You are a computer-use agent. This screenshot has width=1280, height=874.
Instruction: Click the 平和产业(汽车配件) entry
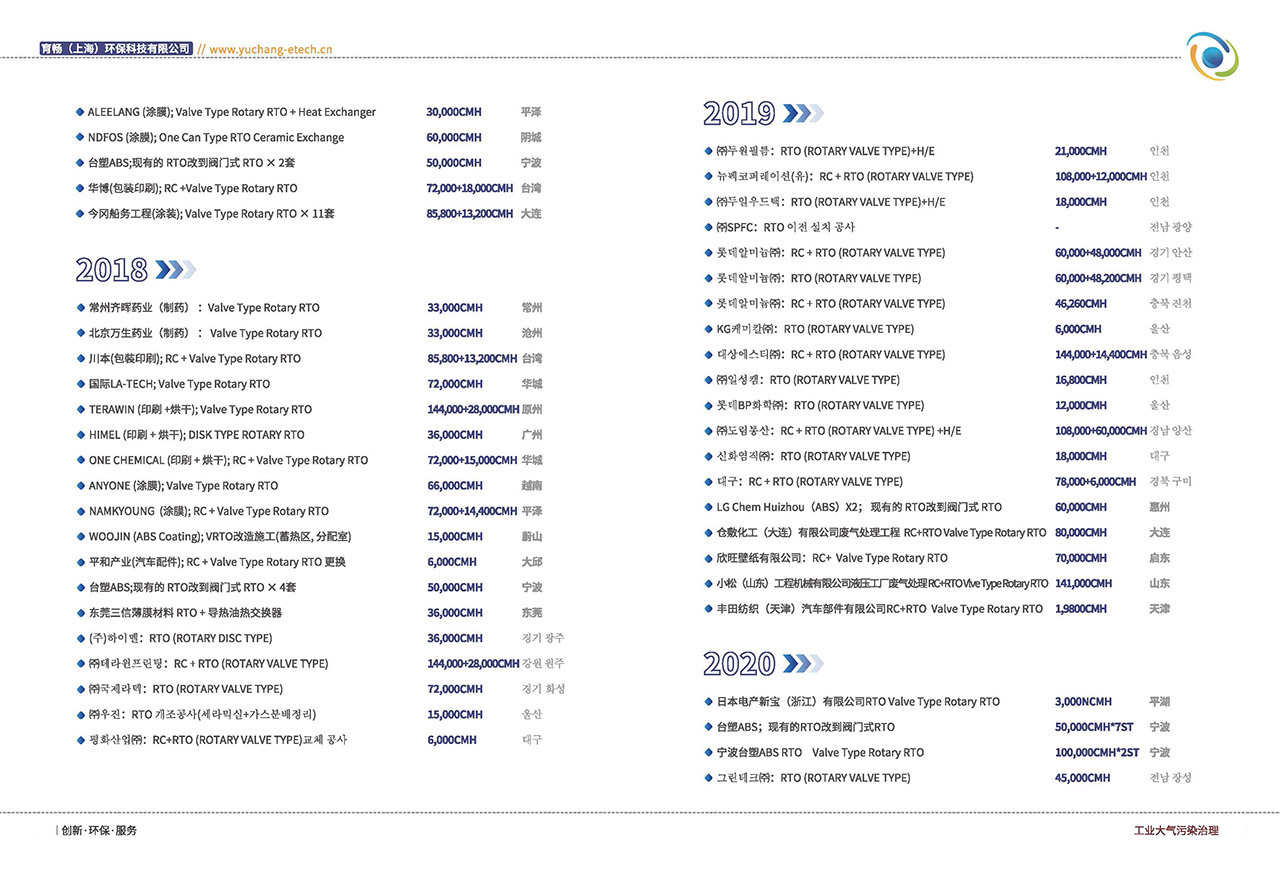point(211,562)
